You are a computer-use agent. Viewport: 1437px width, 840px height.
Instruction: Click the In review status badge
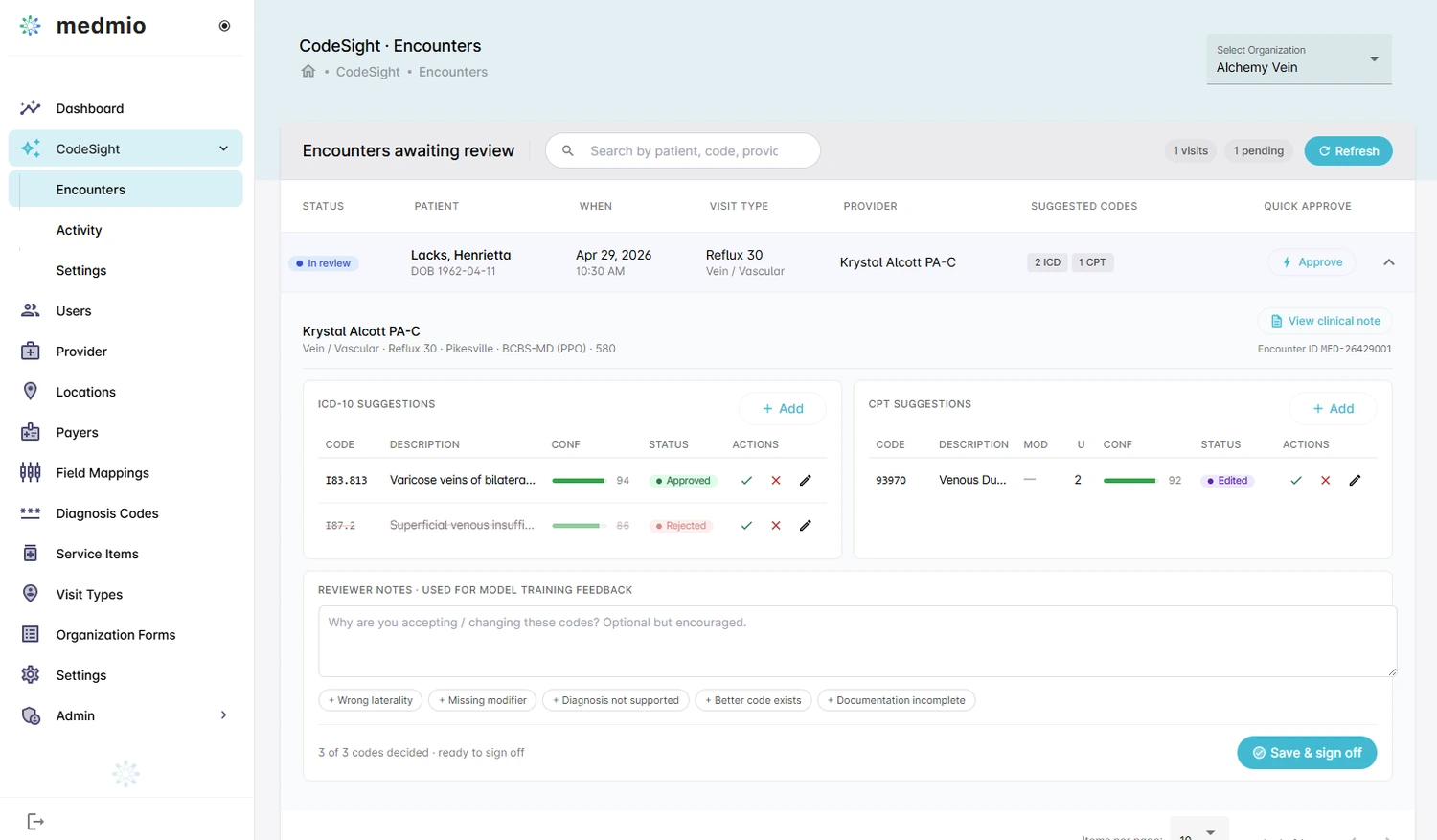(324, 263)
